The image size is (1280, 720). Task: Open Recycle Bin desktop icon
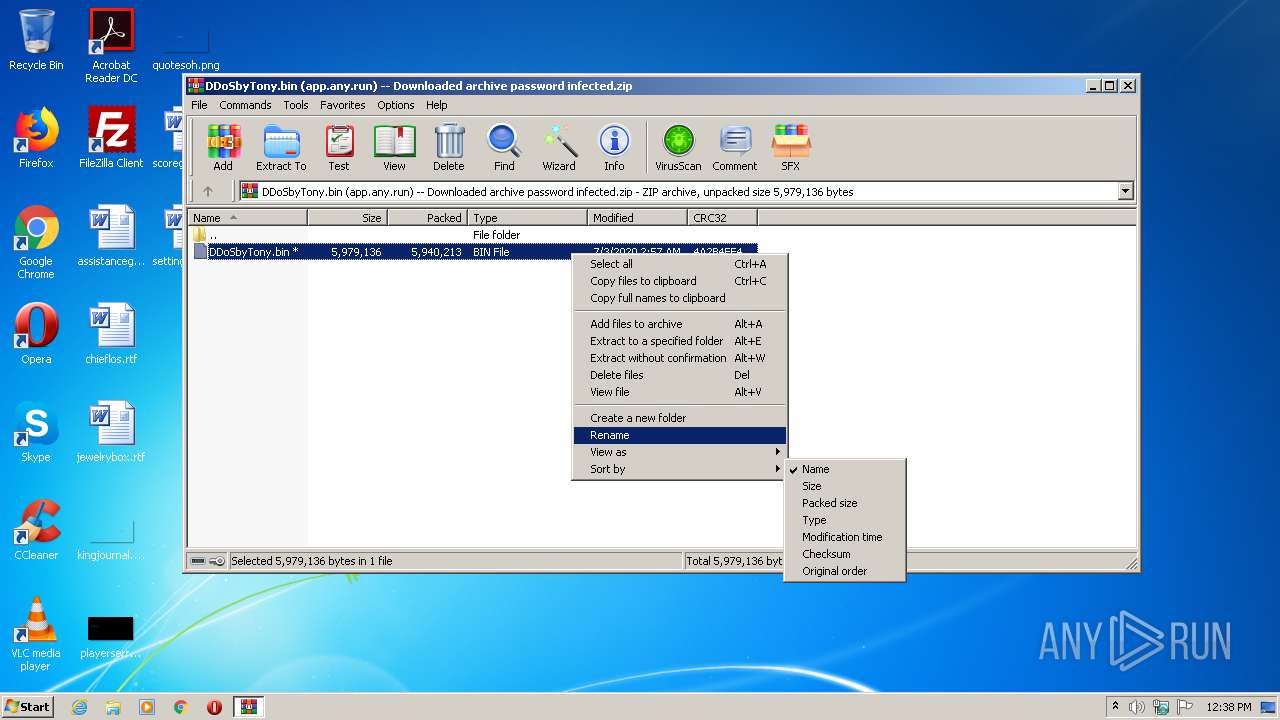pos(36,40)
